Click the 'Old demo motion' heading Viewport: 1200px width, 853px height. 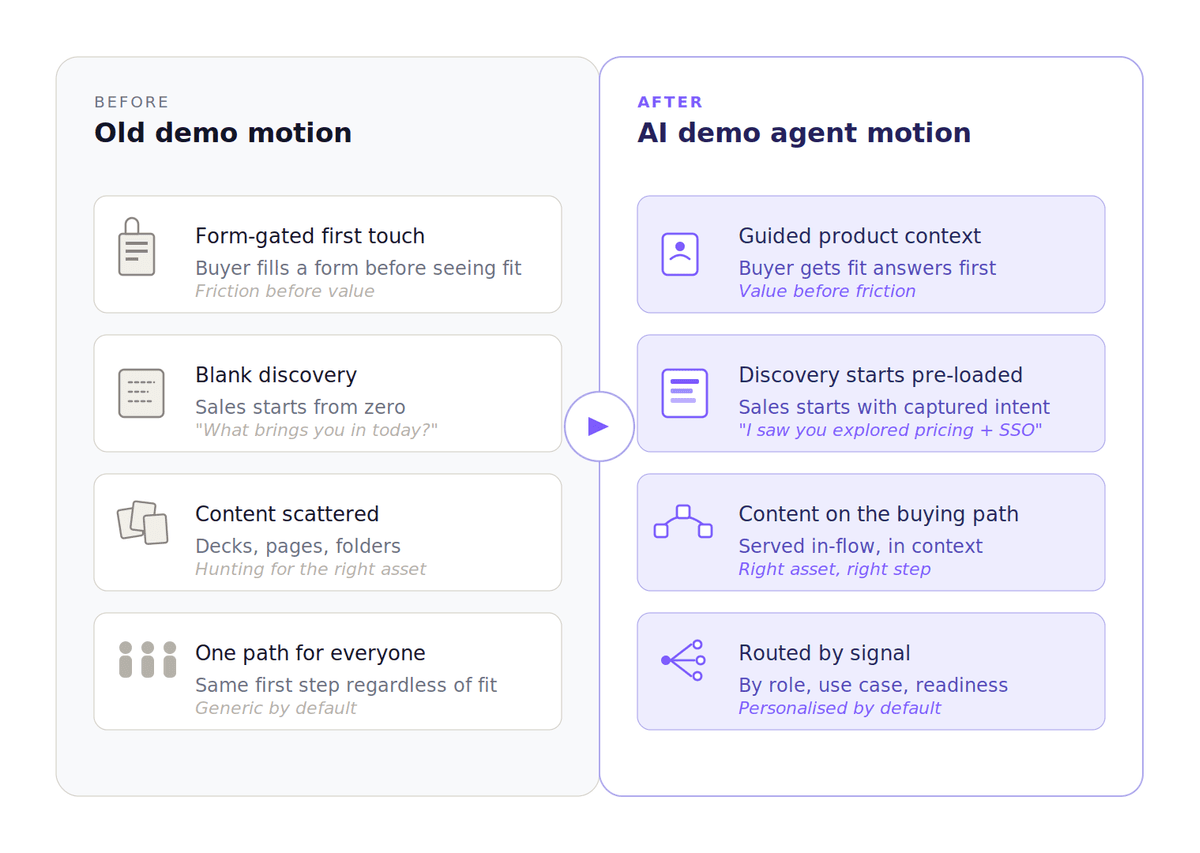[223, 133]
